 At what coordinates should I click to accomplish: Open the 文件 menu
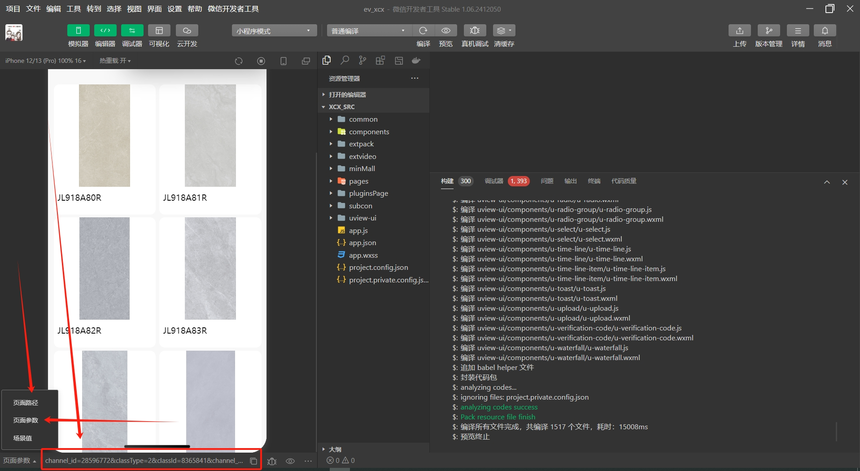(x=33, y=9)
